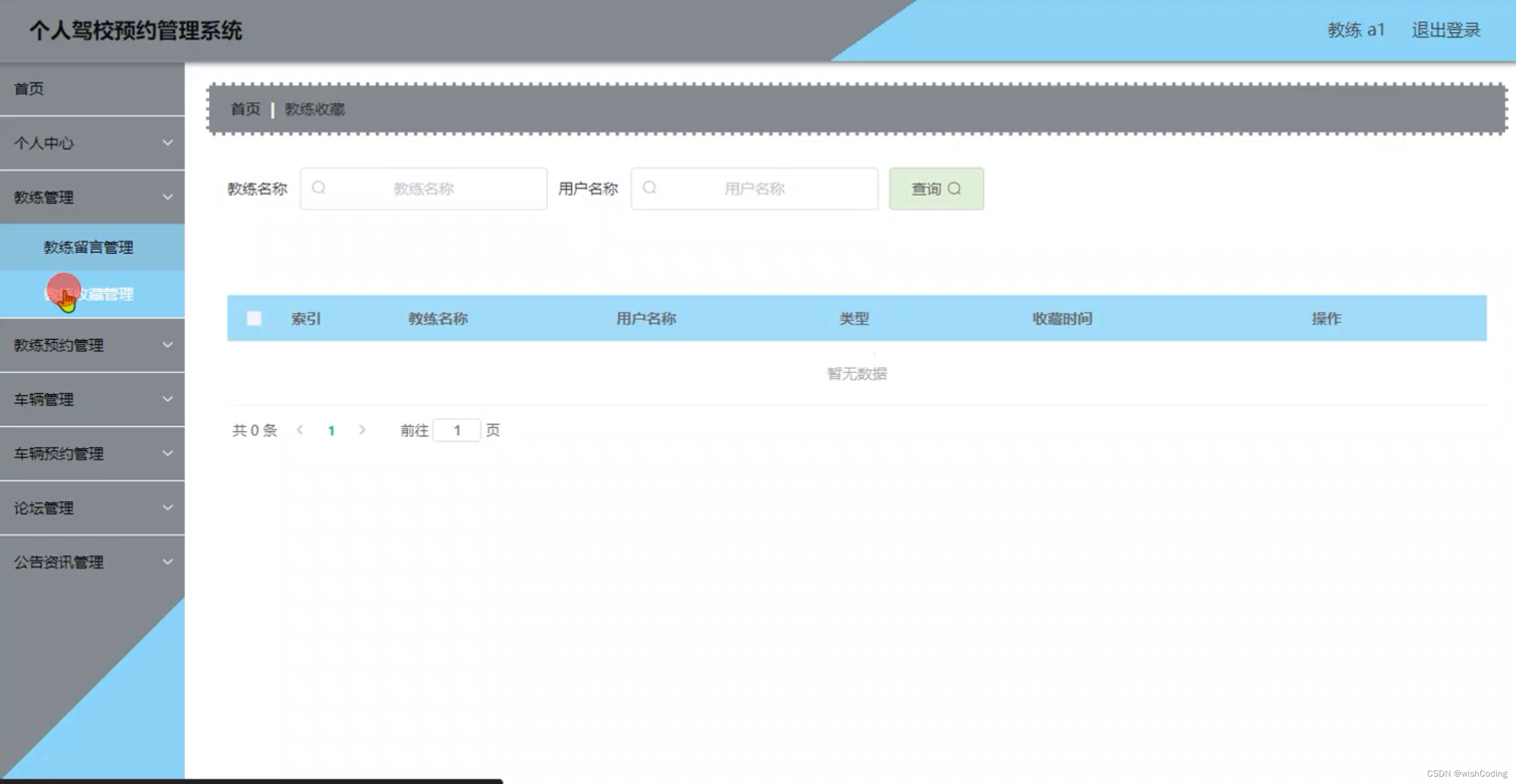Open the 公告资讯管理 sidebar menu
Viewport: 1516px width, 784px height.
point(92,562)
